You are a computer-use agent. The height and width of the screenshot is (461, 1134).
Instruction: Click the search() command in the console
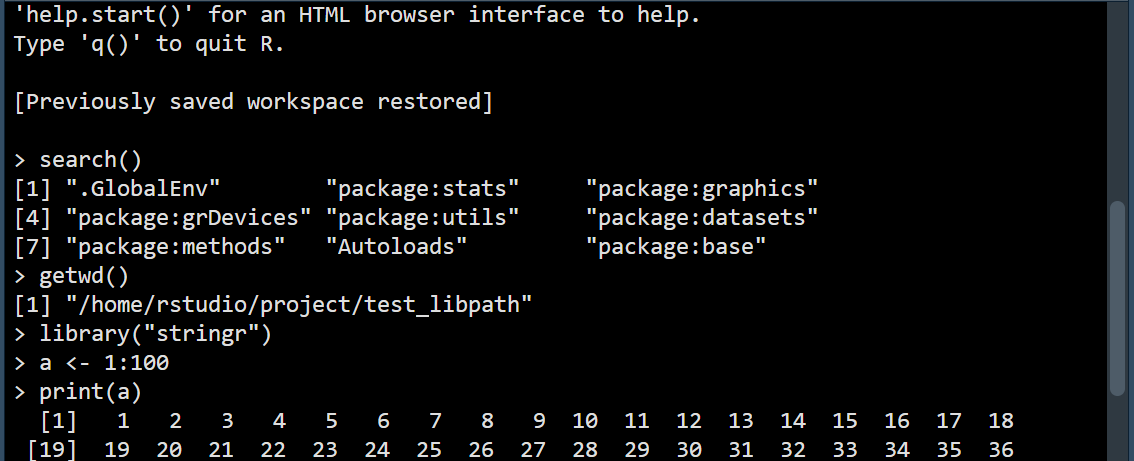coord(91,160)
